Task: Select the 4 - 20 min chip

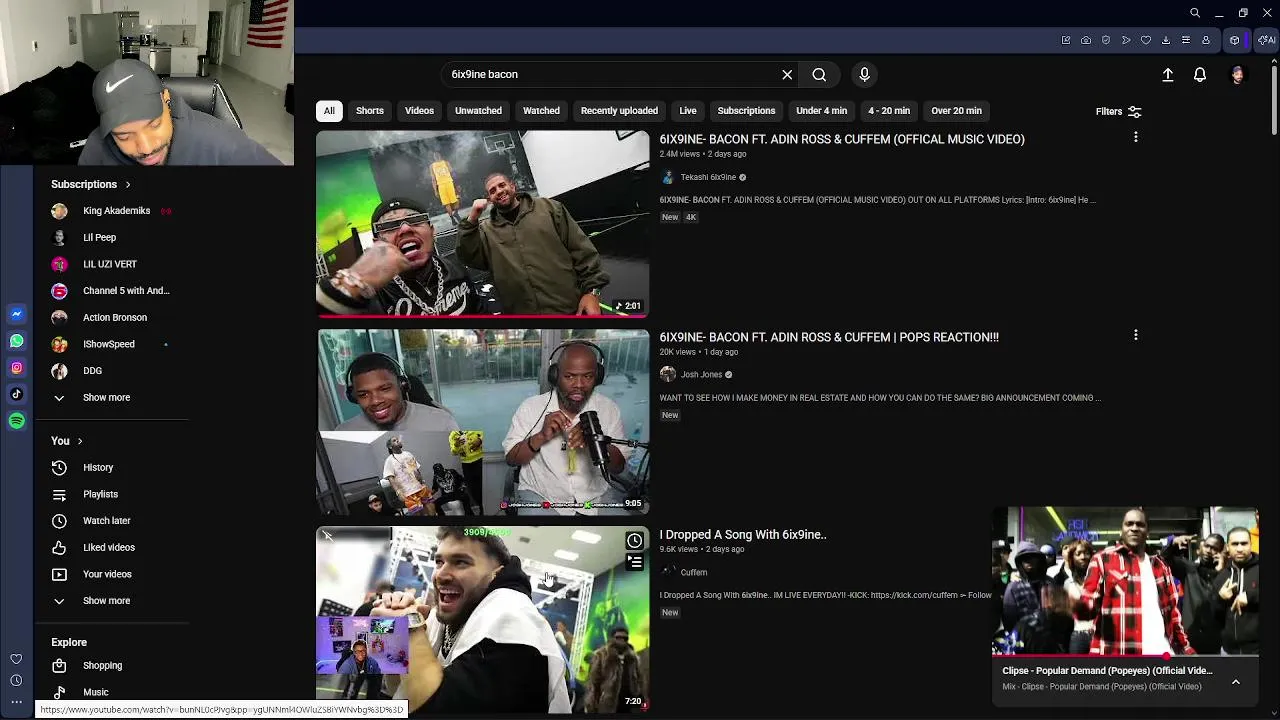Action: click(x=889, y=111)
